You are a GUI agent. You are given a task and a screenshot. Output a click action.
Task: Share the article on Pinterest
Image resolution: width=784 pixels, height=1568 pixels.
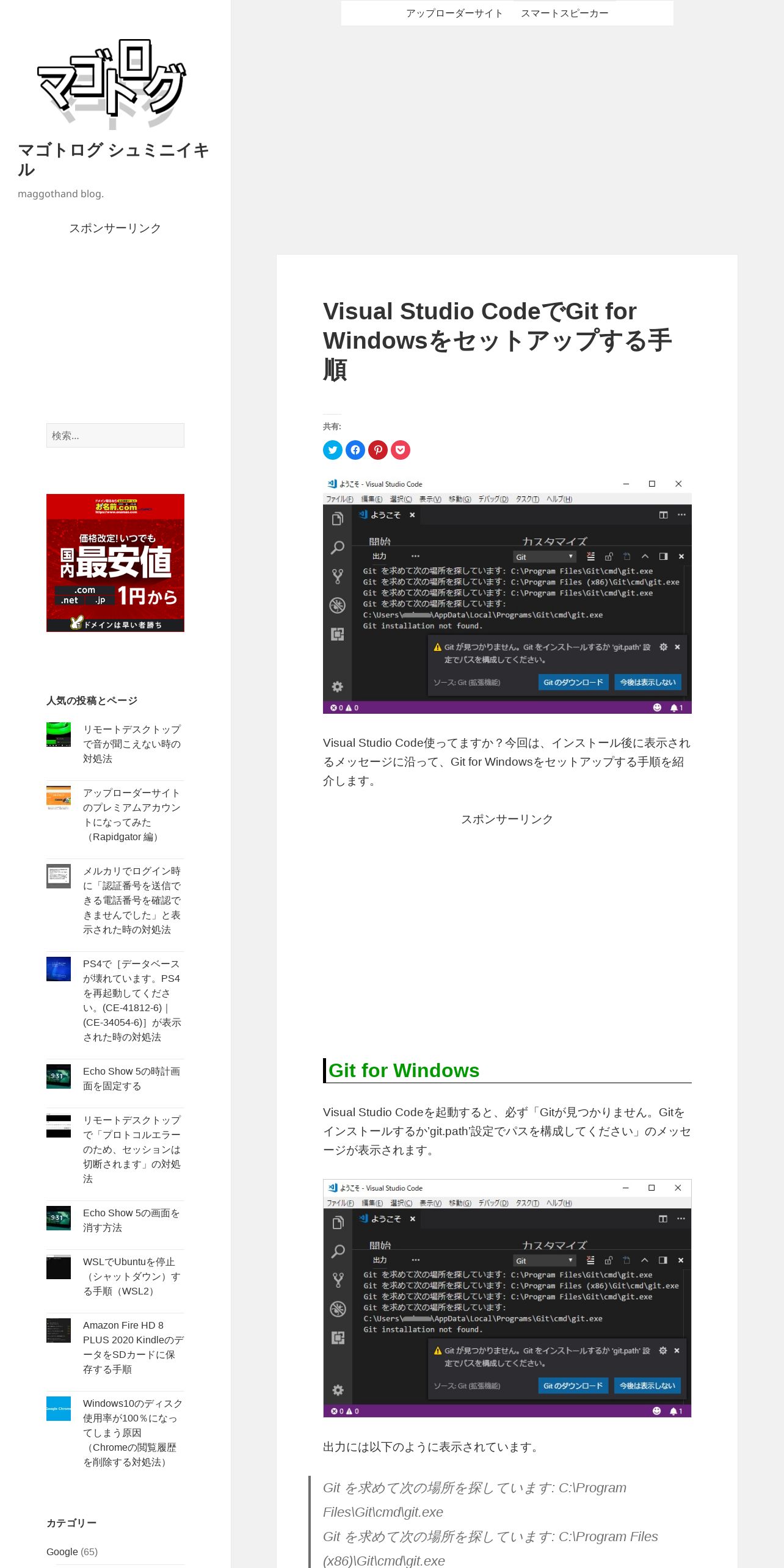coord(378,450)
